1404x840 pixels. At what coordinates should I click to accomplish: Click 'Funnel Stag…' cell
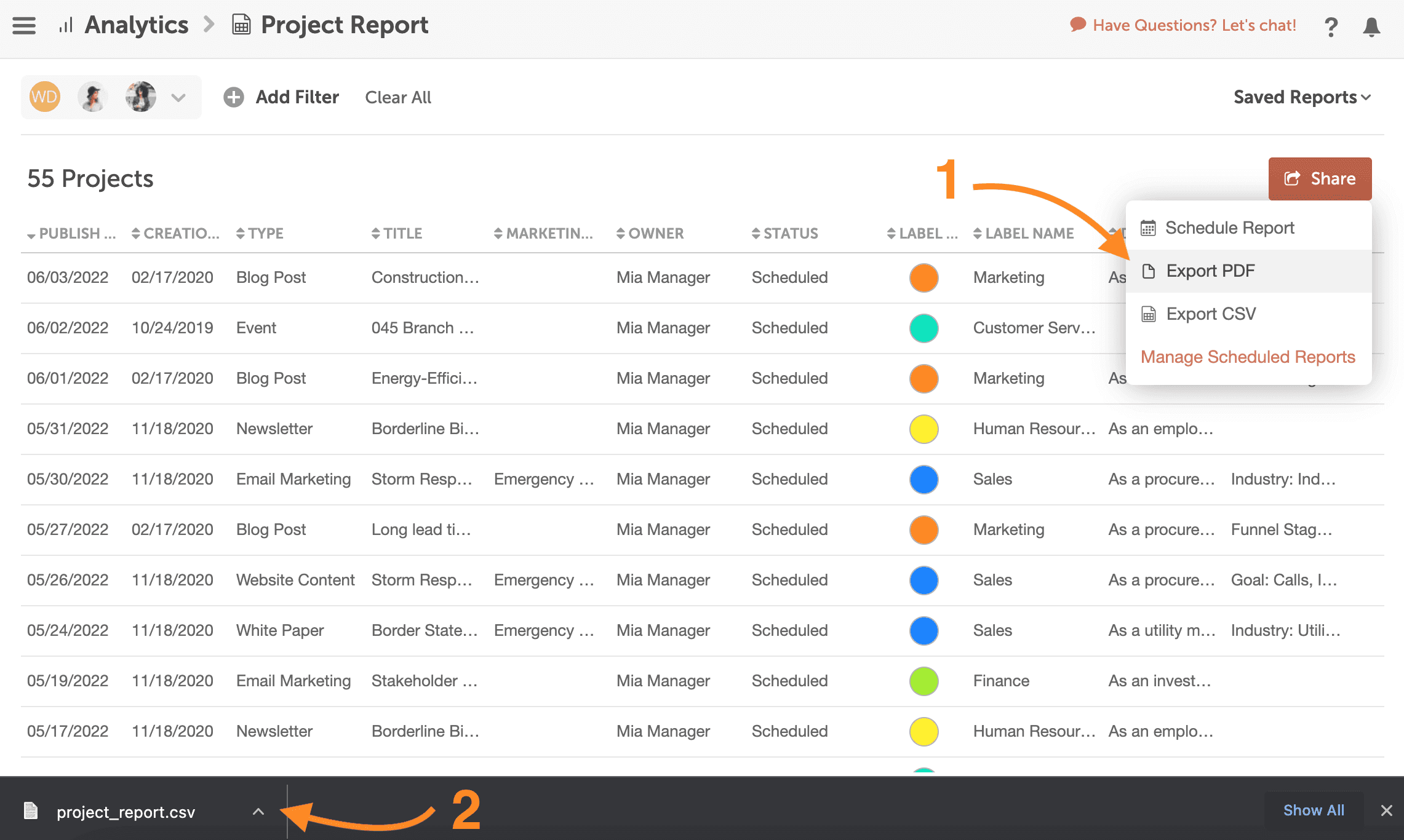(1282, 529)
